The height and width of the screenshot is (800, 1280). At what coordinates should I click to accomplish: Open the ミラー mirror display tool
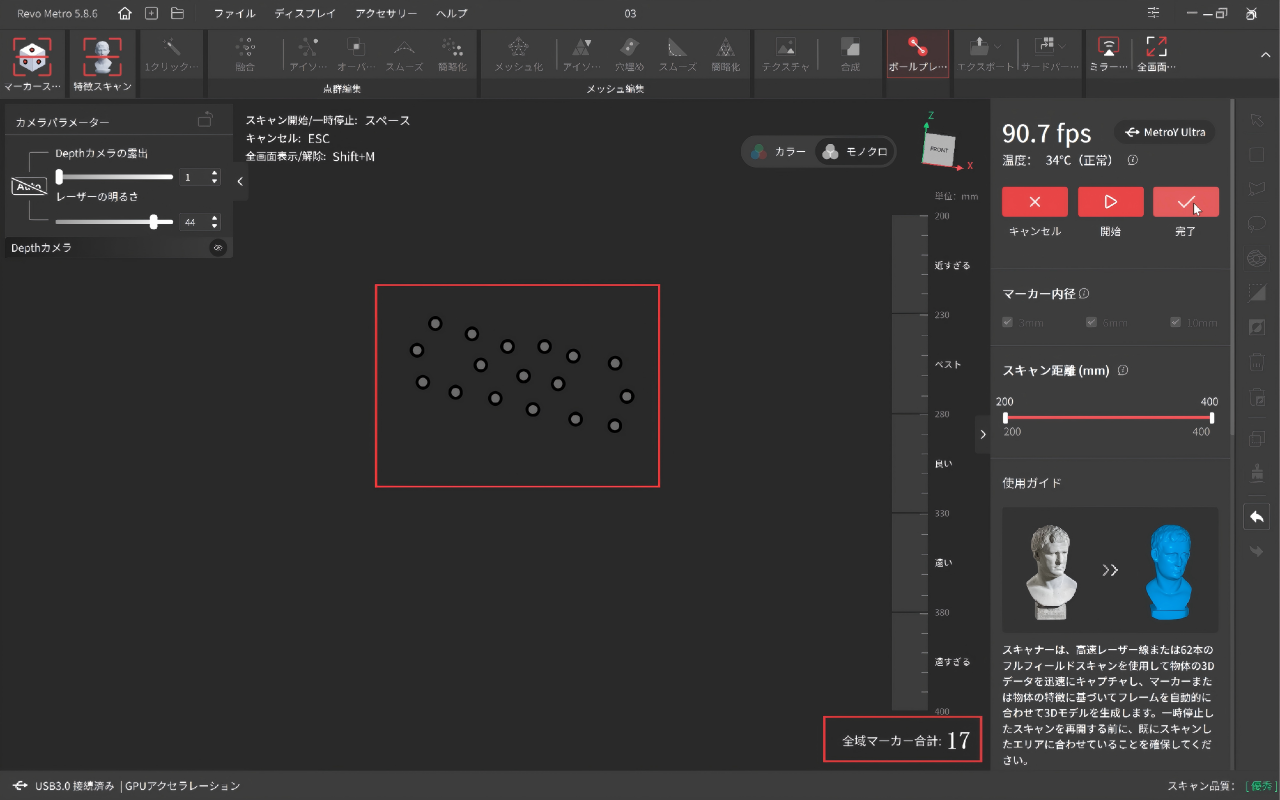coord(1107,55)
